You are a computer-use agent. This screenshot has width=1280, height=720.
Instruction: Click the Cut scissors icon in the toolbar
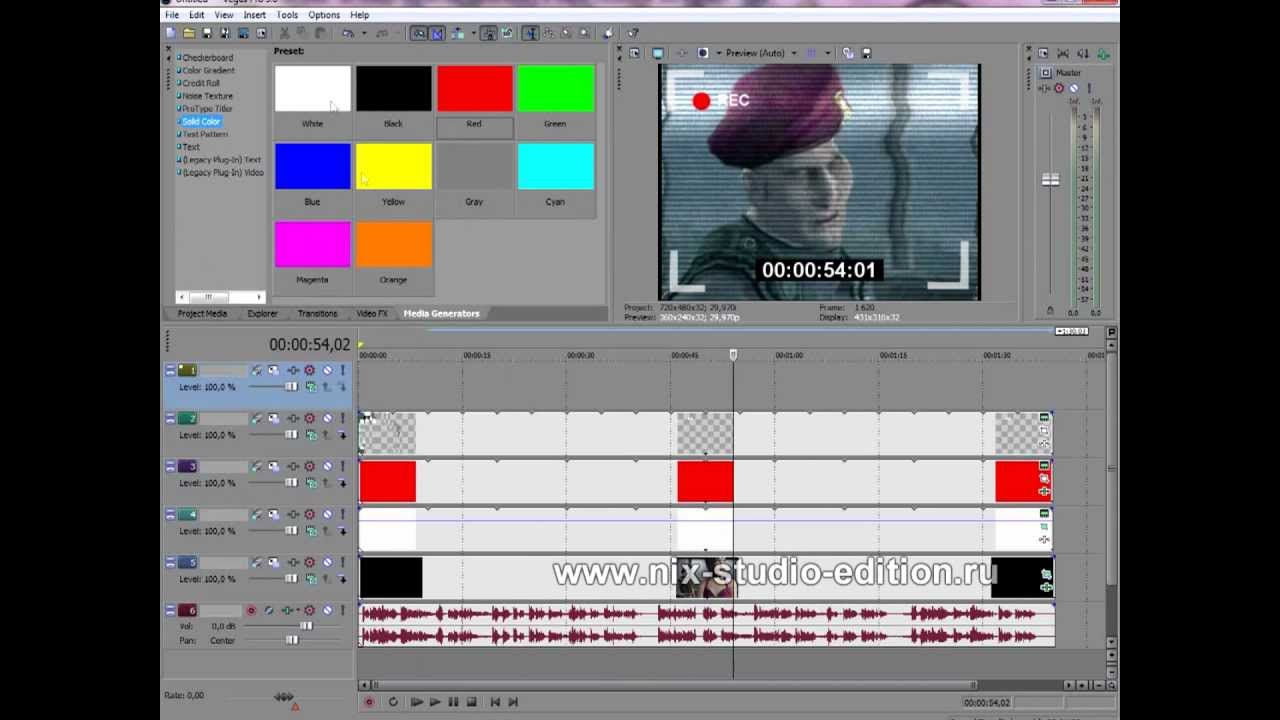[284, 33]
